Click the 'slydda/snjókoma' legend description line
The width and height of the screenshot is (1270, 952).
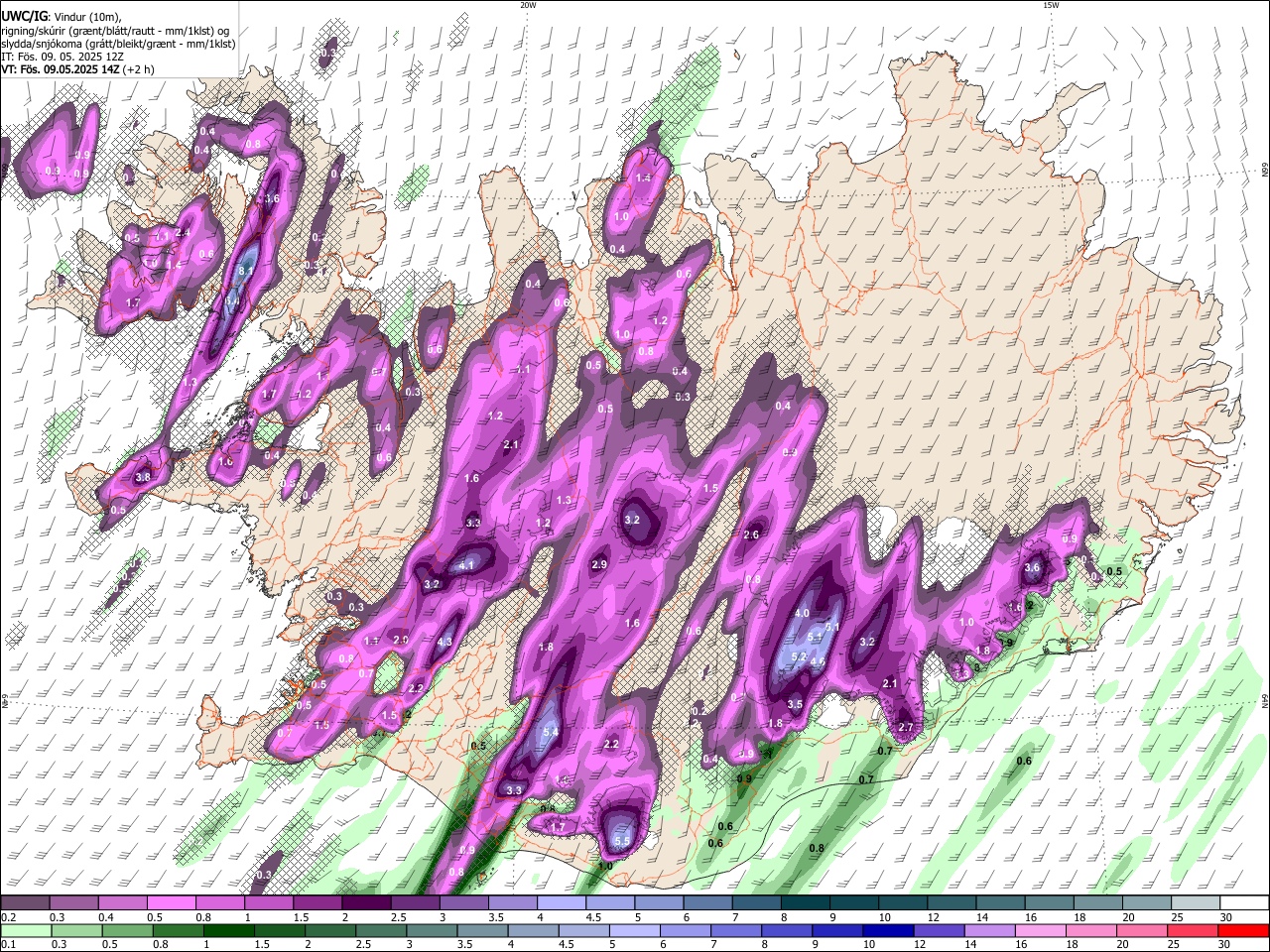(x=118, y=44)
